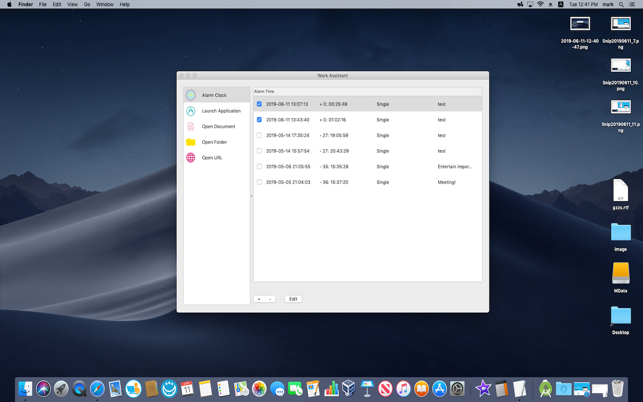
Task: Uncheck the 2019-06-11 13:07:13 alarm
Action: (259, 104)
